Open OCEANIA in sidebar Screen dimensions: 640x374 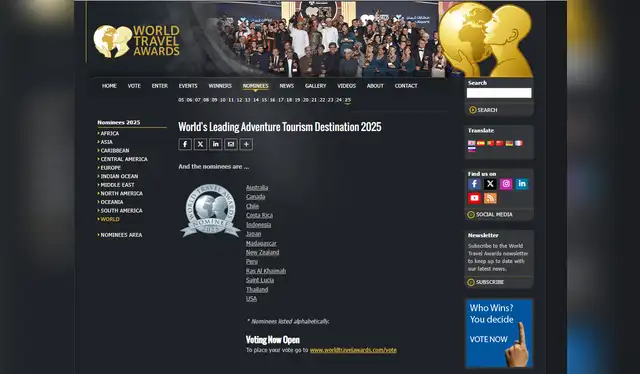(111, 202)
